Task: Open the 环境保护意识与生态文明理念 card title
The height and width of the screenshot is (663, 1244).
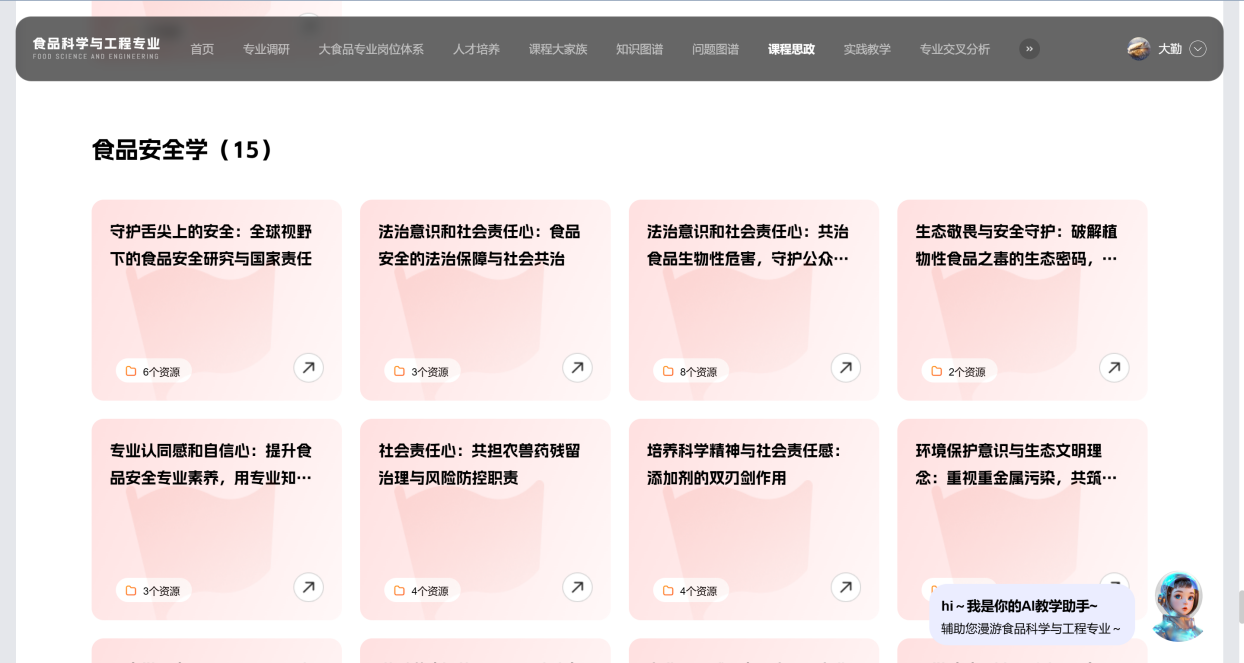Action: pos(1016,464)
